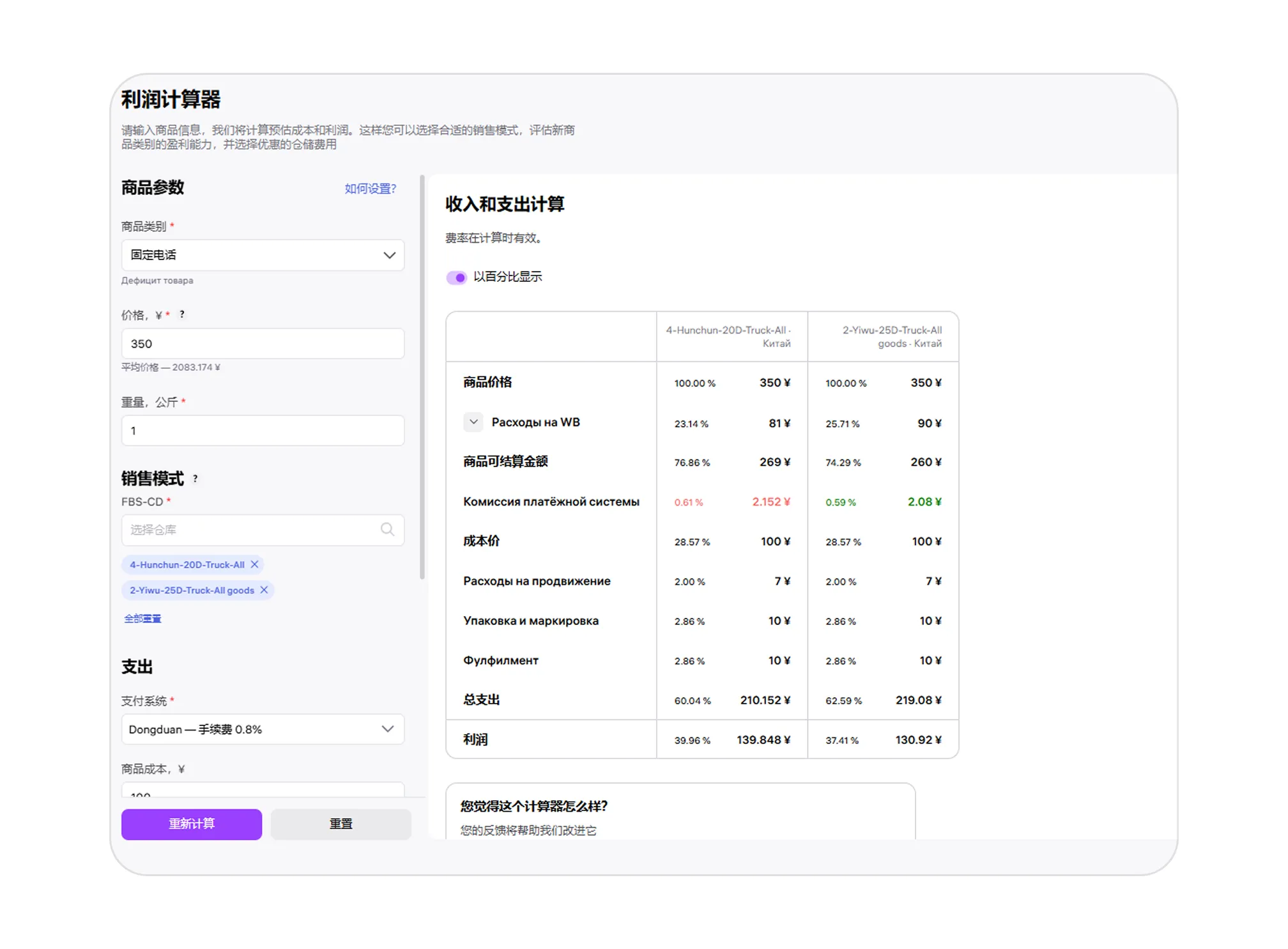Click the 37.41 % profit percentage
Viewport: 1288px width, 949px height.
coord(842,741)
